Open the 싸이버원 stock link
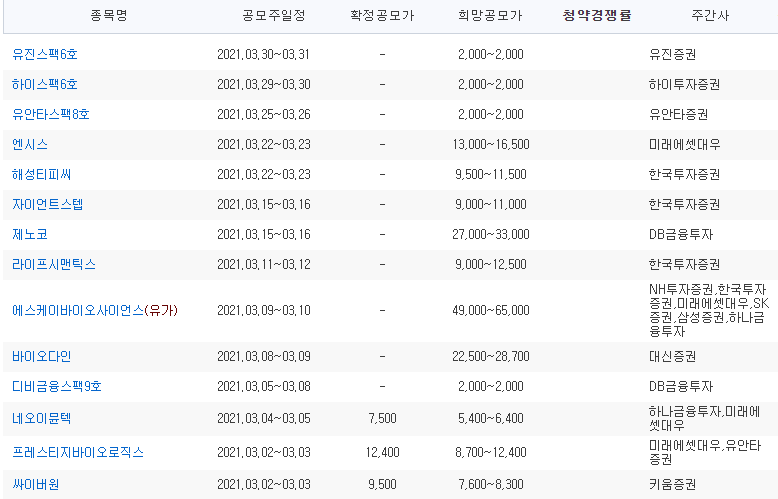778x499 pixels. pos(36,484)
